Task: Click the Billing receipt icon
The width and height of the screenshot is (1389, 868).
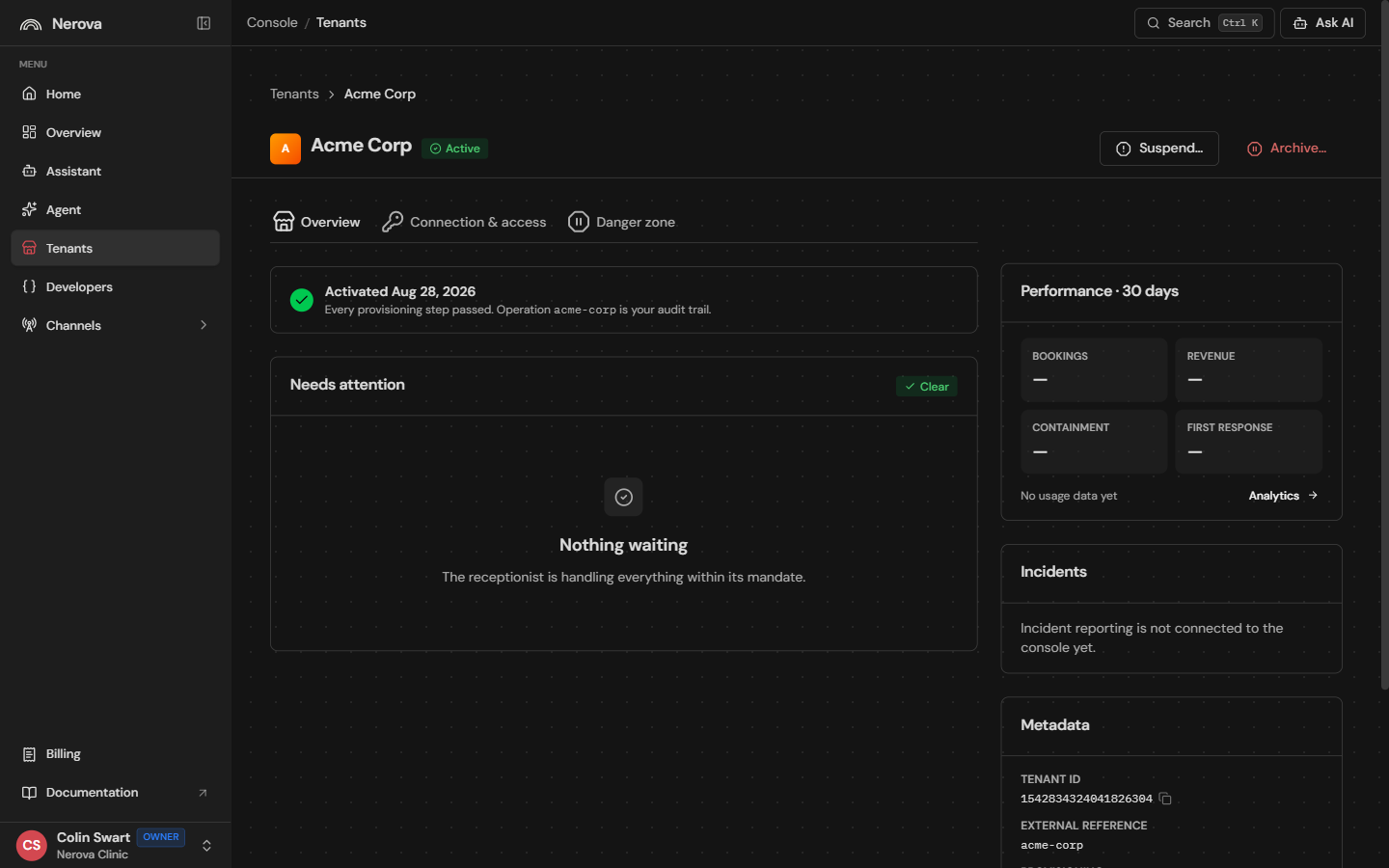Action: tap(29, 754)
